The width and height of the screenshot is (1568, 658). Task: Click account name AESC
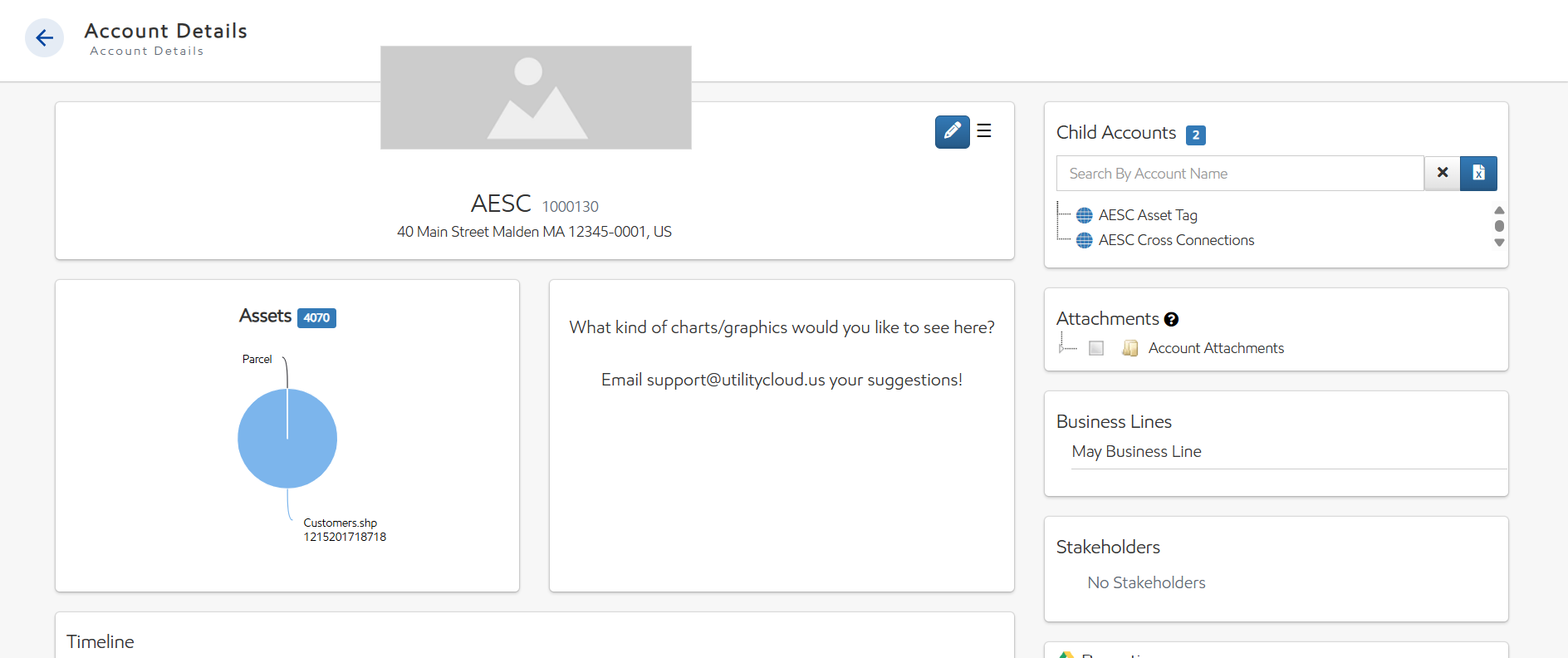(501, 204)
